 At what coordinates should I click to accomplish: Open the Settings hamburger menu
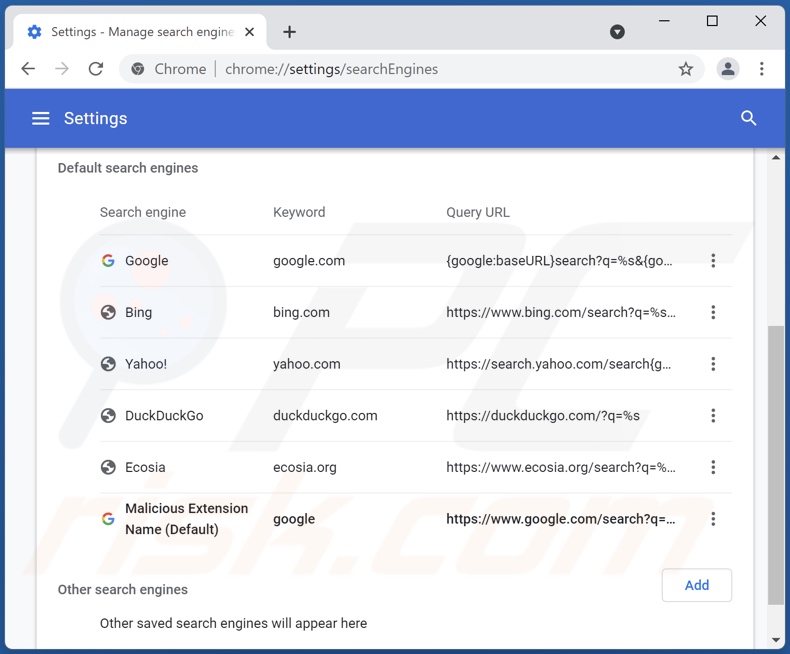tap(41, 118)
